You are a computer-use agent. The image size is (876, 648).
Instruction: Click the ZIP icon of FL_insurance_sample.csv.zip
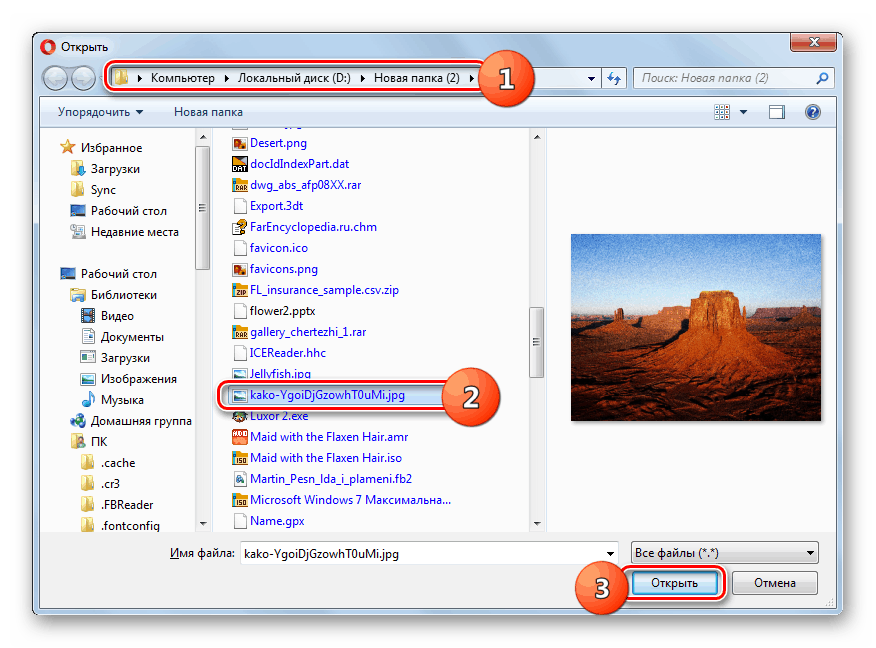click(240, 290)
